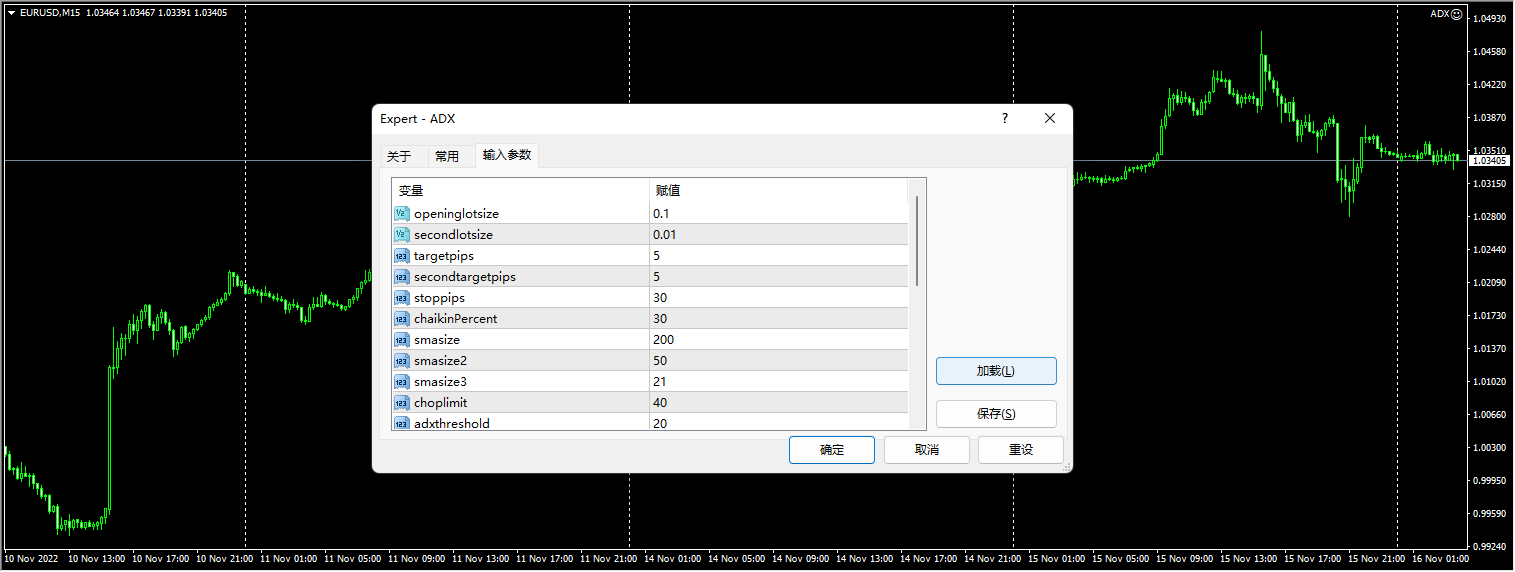Viewport: 1515px width, 572px height.
Task: Open the EURUSD,M15 chart menu arrow
Action: click(x=11, y=13)
